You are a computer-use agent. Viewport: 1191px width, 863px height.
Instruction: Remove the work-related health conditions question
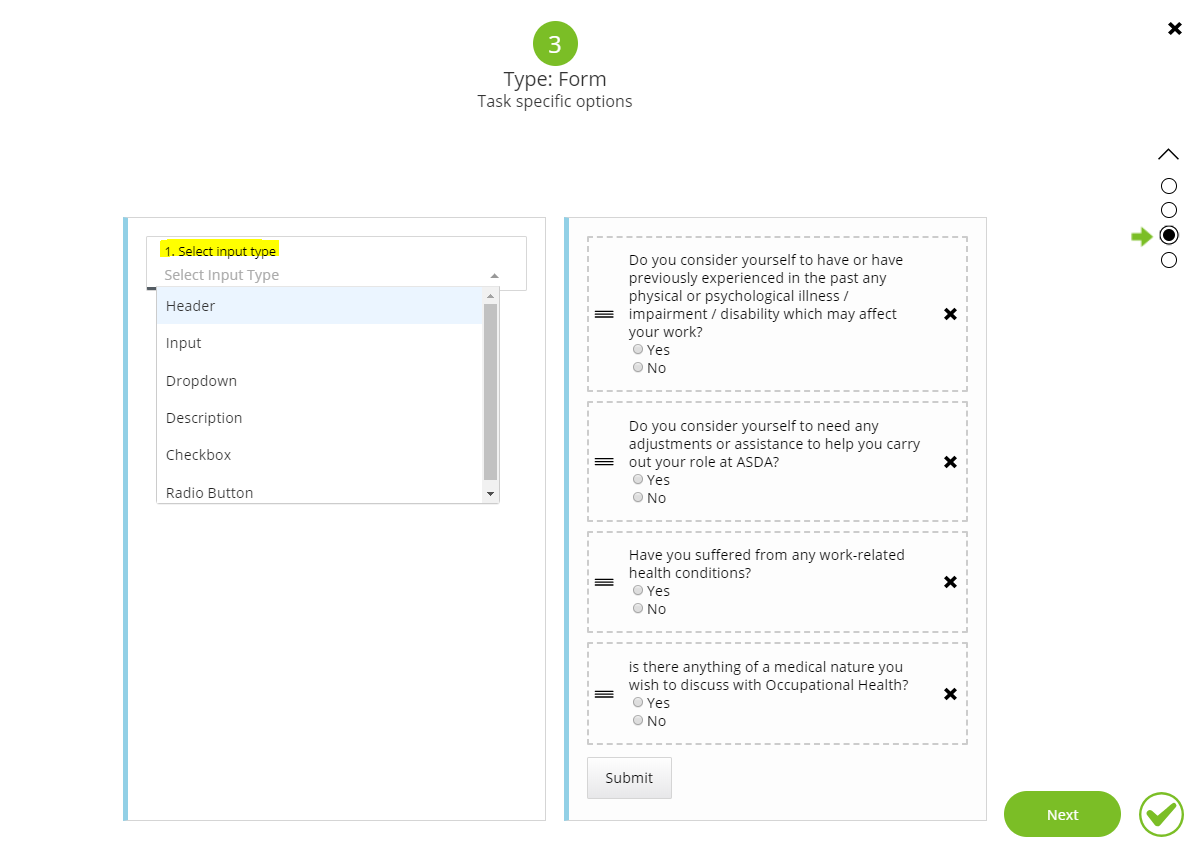point(950,582)
